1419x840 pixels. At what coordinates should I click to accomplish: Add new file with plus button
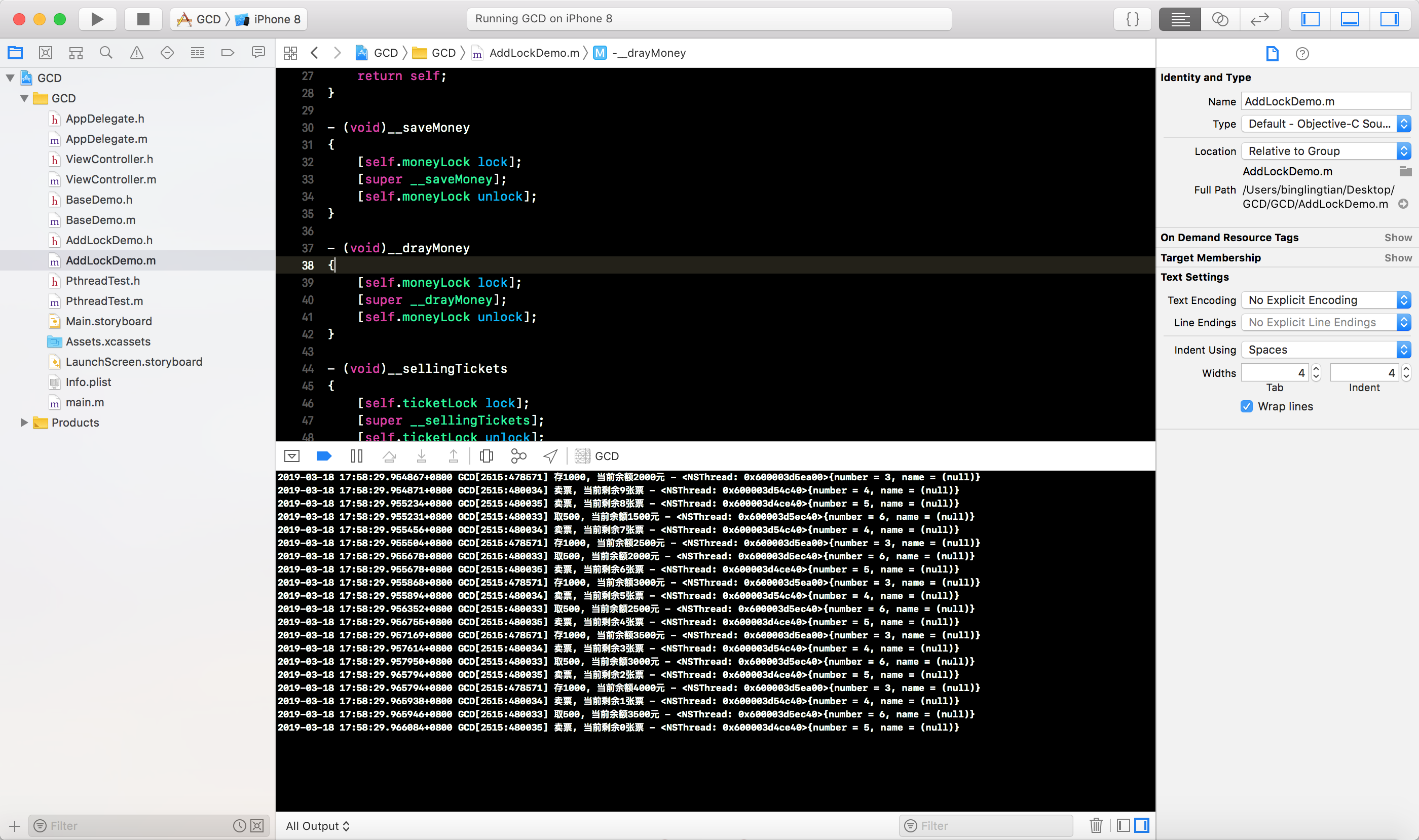pyautogui.click(x=15, y=826)
